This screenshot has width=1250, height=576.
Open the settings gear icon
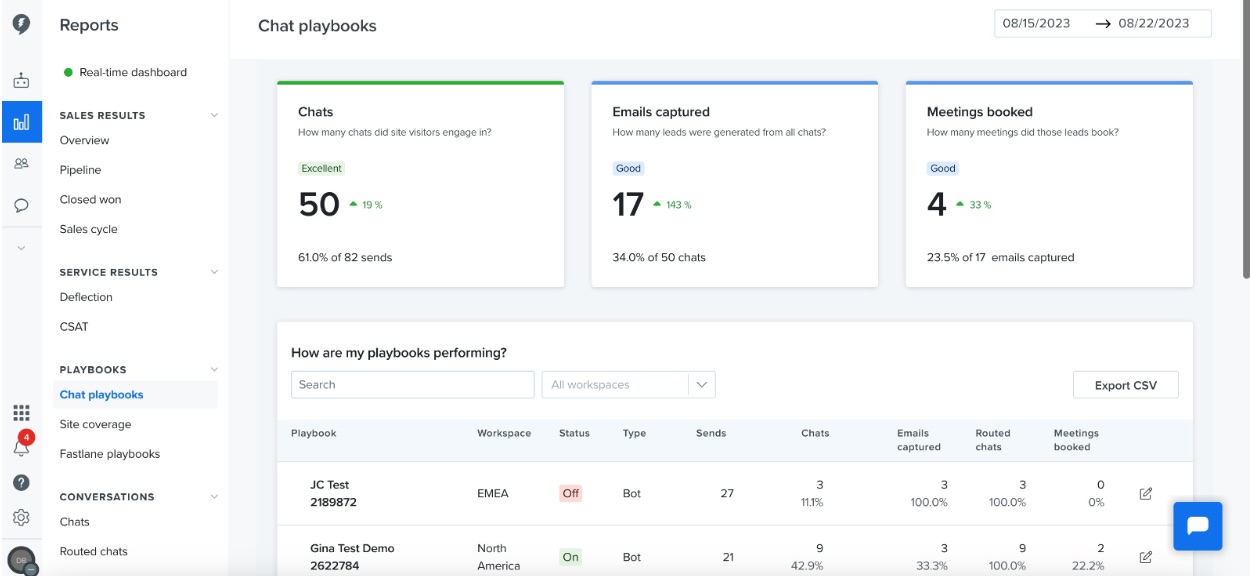[x=21, y=517]
